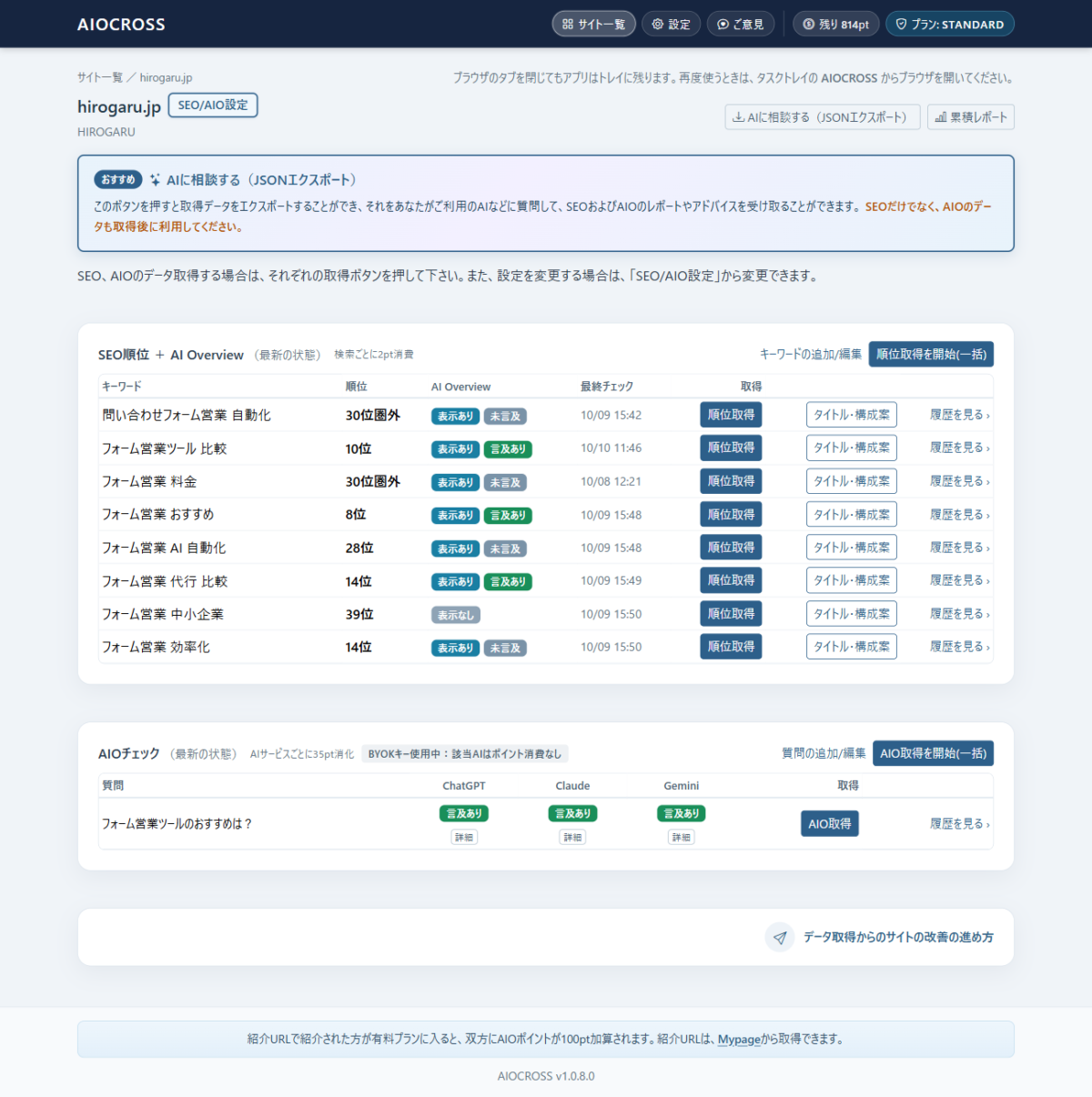Screen dimensions: 1092x1097
Task: Click the おすすめ badge in banner
Action: 118,180
